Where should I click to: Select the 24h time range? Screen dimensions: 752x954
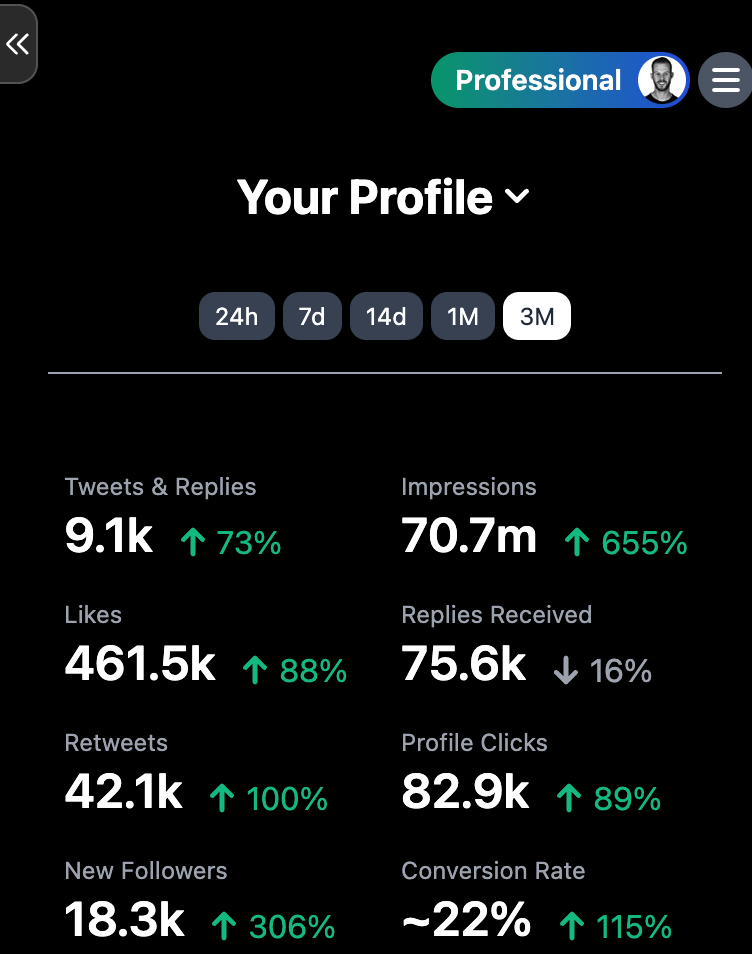[x=237, y=316]
